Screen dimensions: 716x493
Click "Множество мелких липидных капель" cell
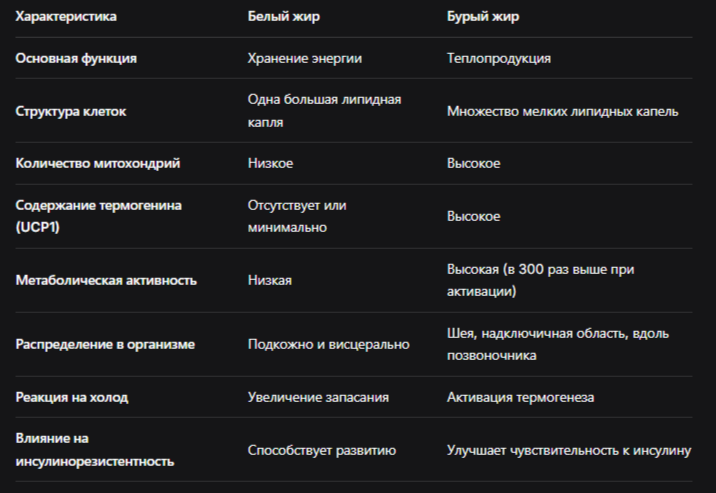coord(562,110)
